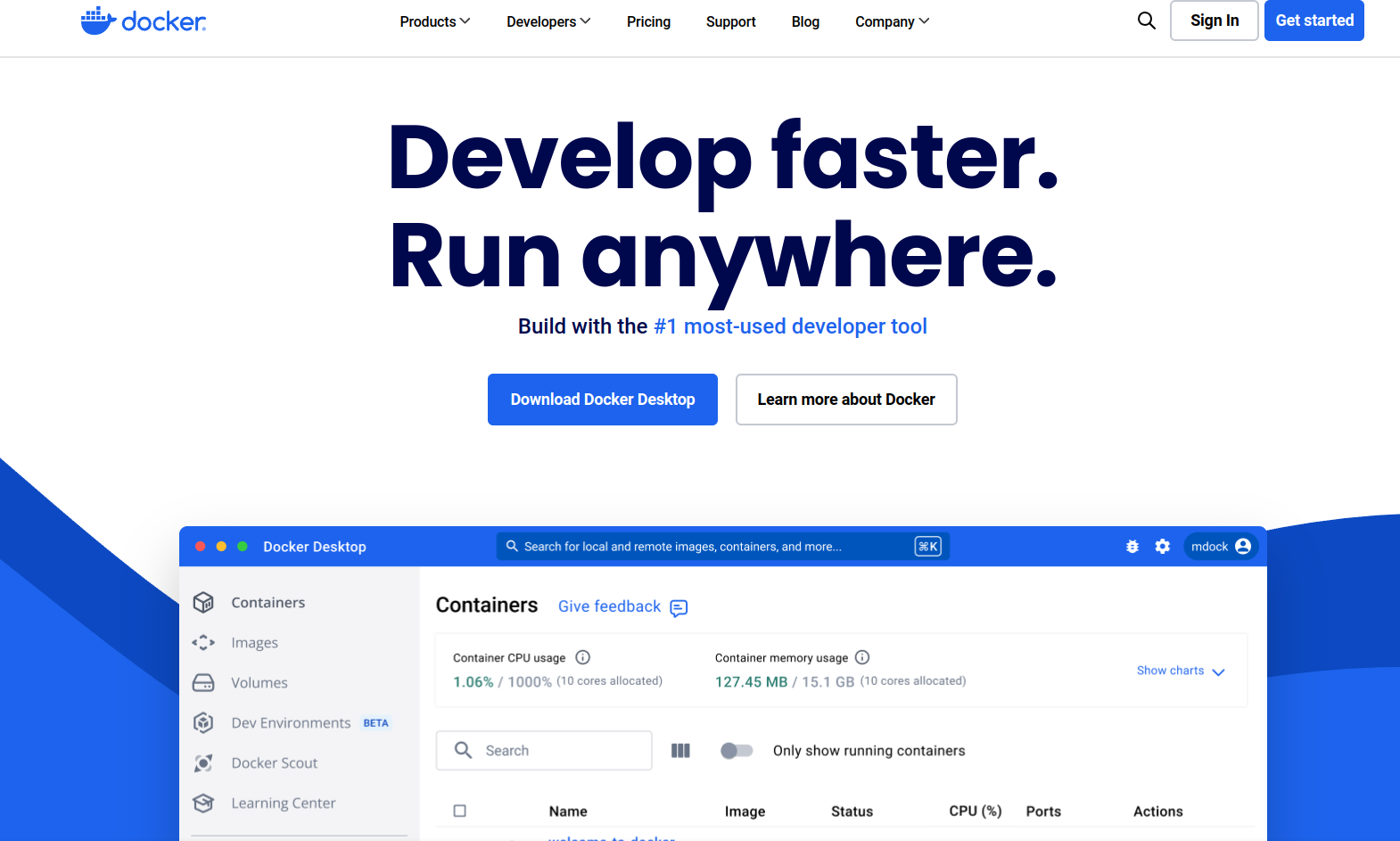Open the Blog page
The width and height of the screenshot is (1400, 841).
pos(805,21)
